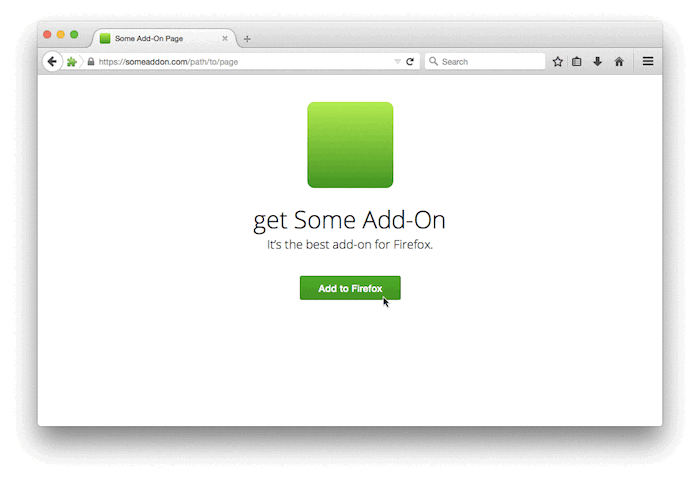Screen dimensions: 700x480
Task: Expand the URL history dropdown arrow
Action: pyautogui.click(x=397, y=62)
